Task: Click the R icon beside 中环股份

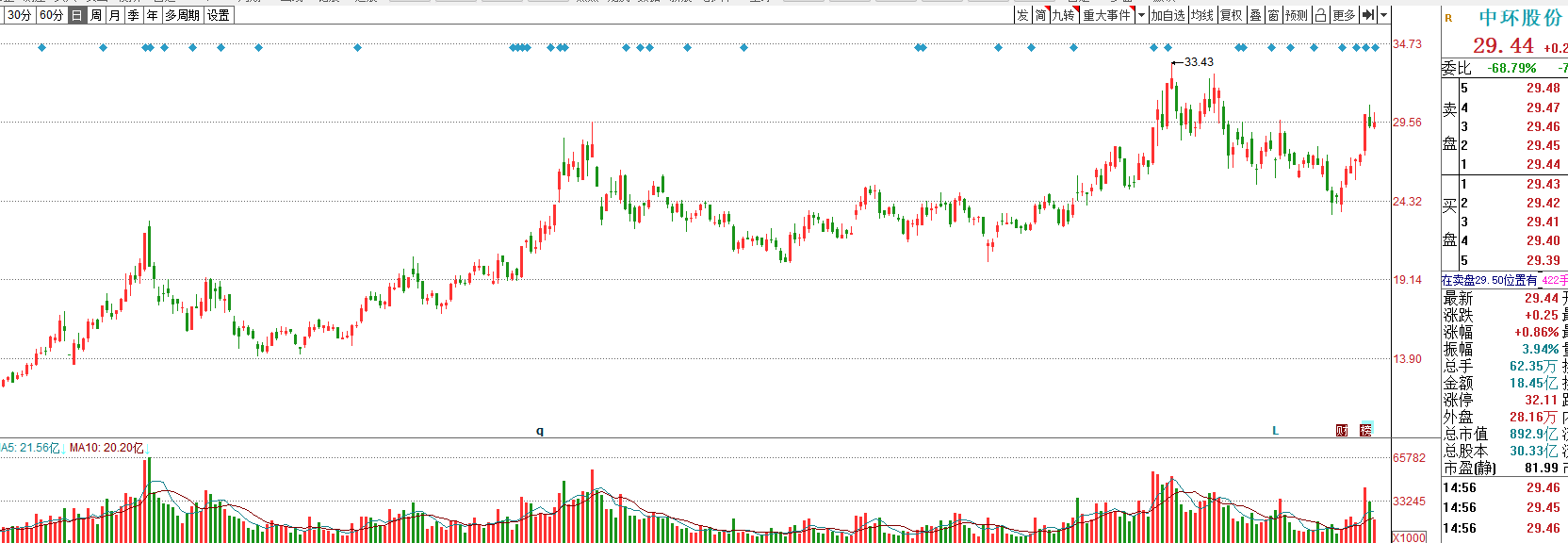Action: point(1448,18)
